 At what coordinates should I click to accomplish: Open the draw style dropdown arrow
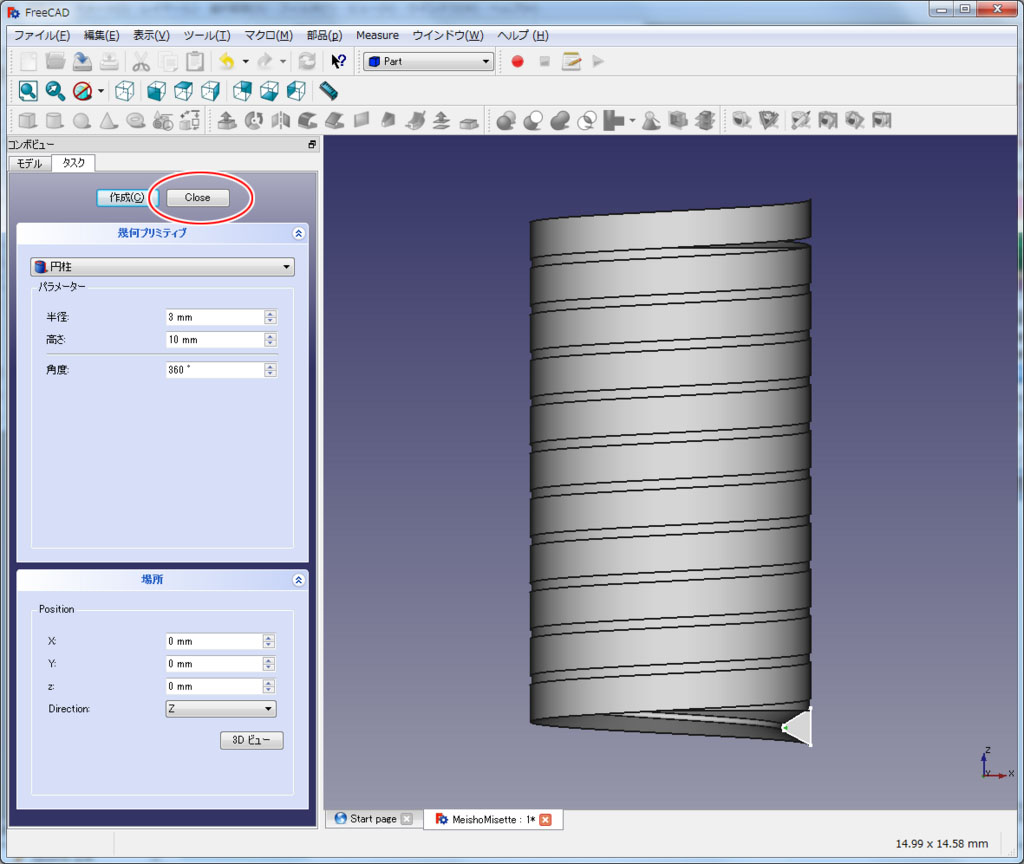(101, 92)
